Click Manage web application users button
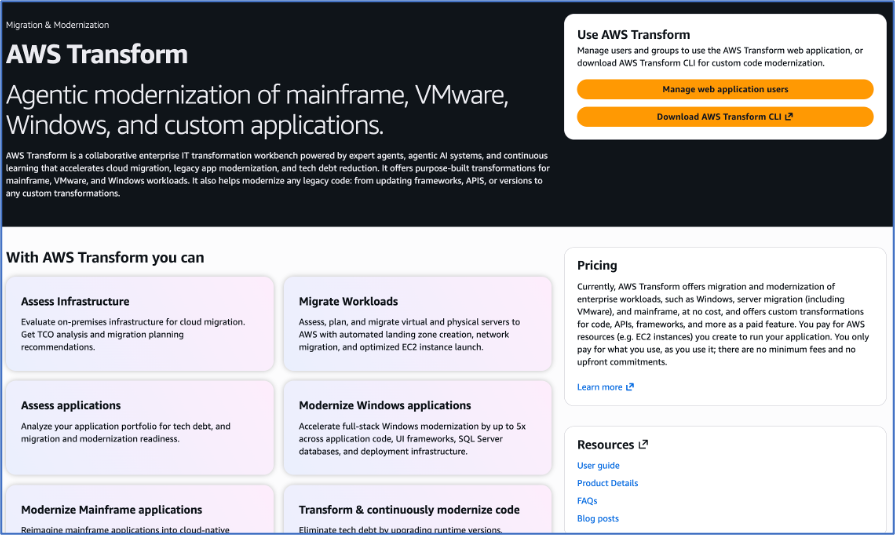The width and height of the screenshot is (896, 536). point(725,89)
